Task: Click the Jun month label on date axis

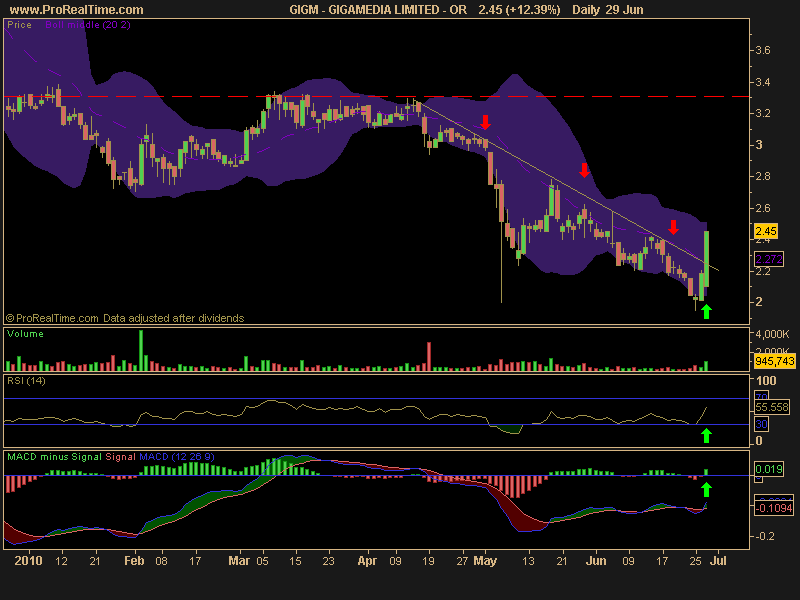Action: [596, 561]
